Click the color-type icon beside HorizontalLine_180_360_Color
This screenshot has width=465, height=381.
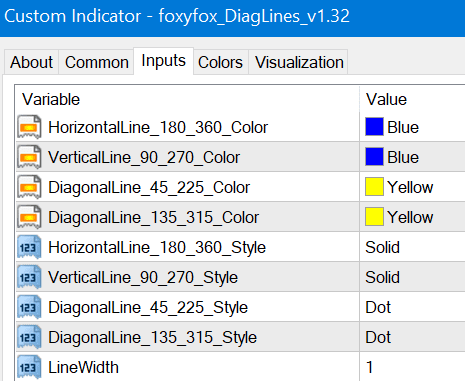(x=29, y=127)
